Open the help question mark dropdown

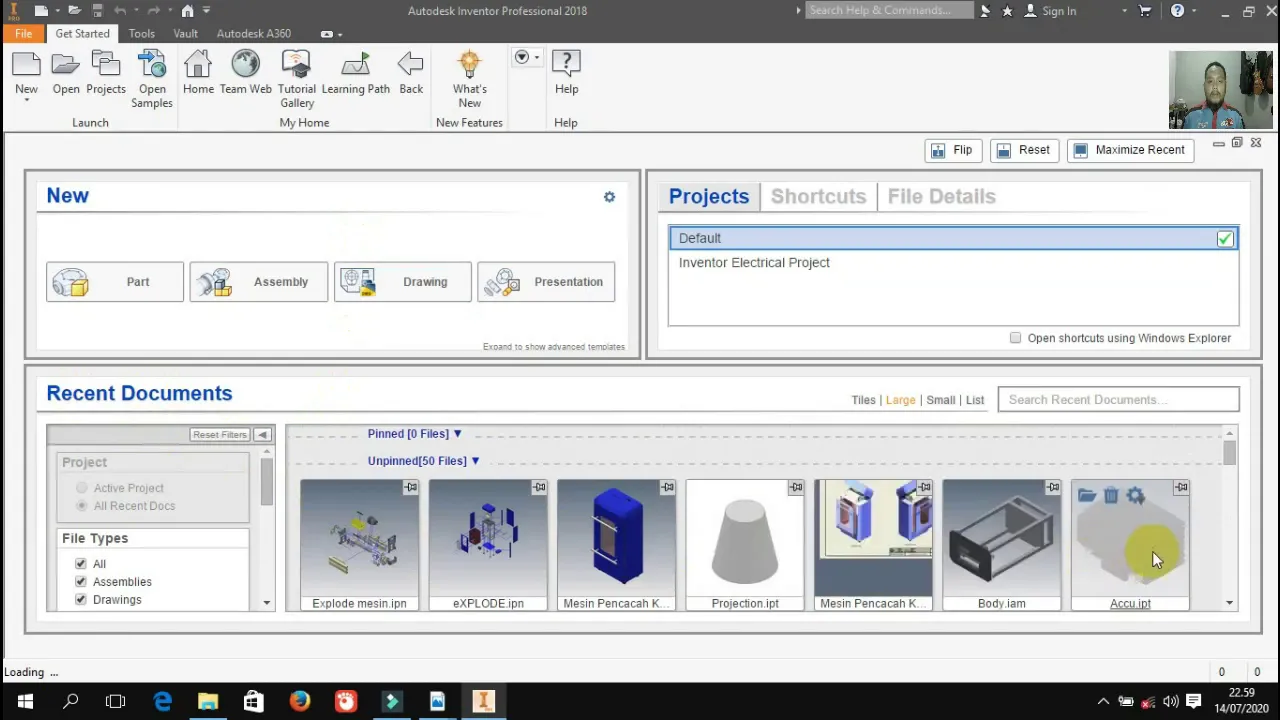click(1194, 11)
